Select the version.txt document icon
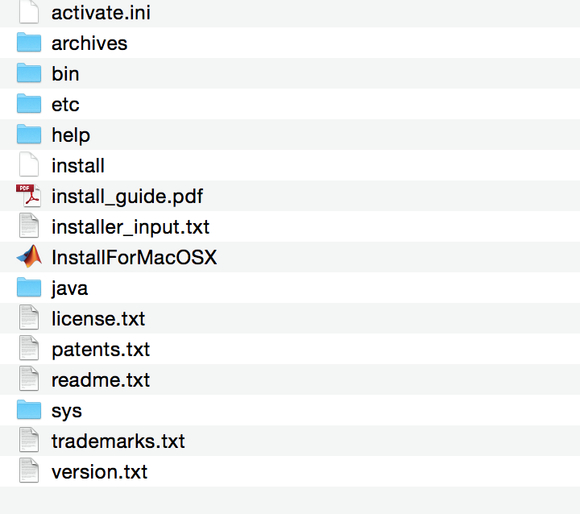The height and width of the screenshot is (514, 580). (29, 471)
